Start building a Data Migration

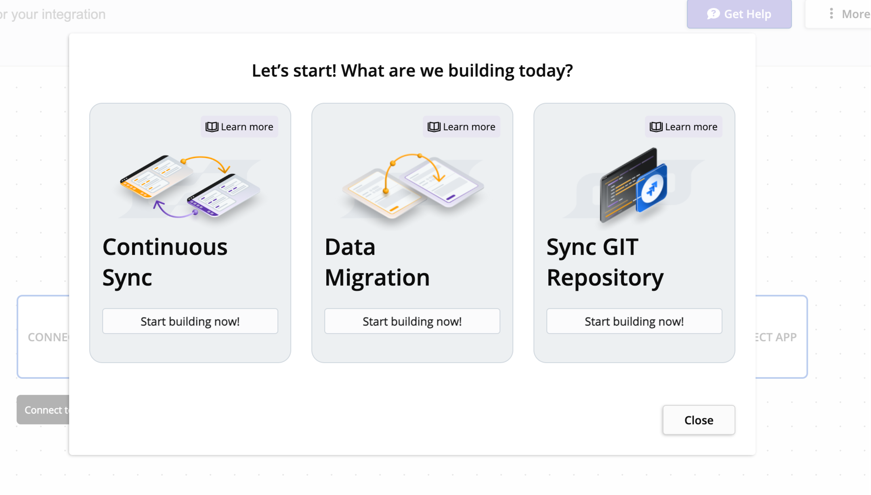(x=412, y=321)
